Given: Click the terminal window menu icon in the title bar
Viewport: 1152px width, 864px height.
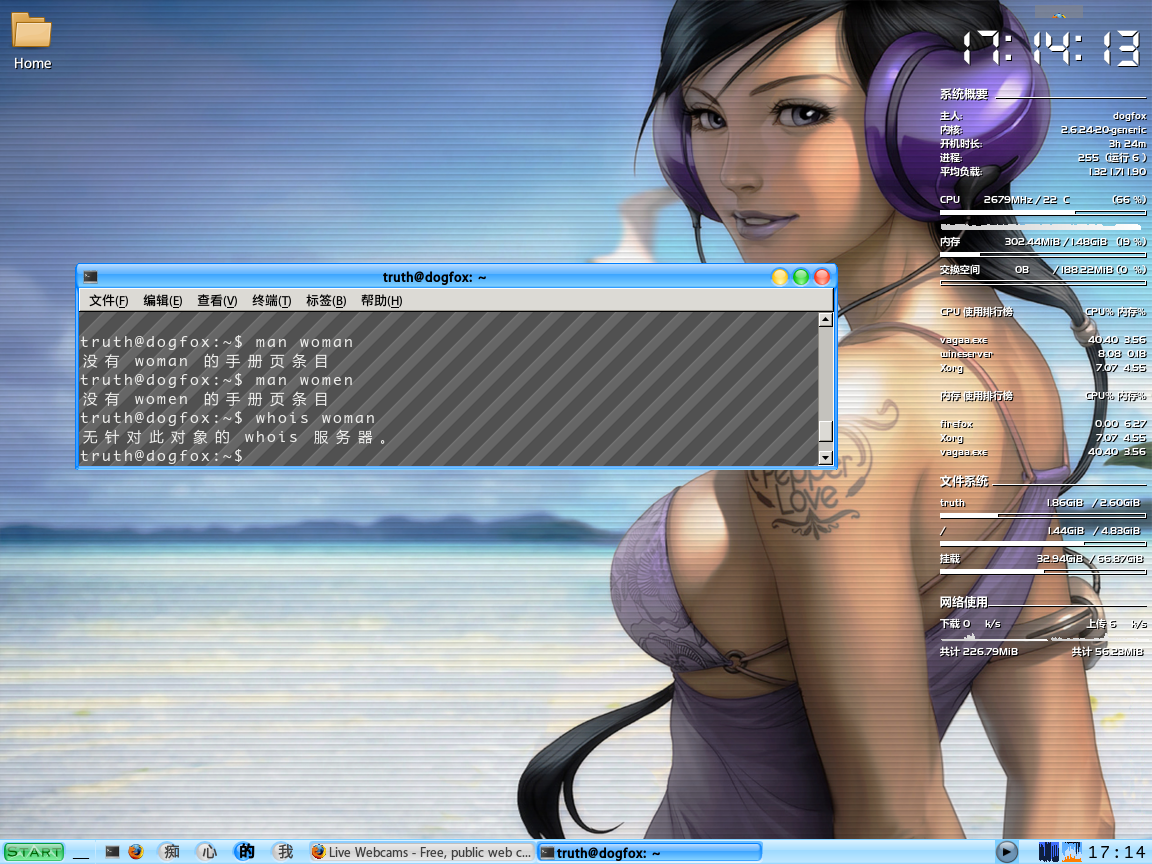Looking at the screenshot, I should (90, 277).
